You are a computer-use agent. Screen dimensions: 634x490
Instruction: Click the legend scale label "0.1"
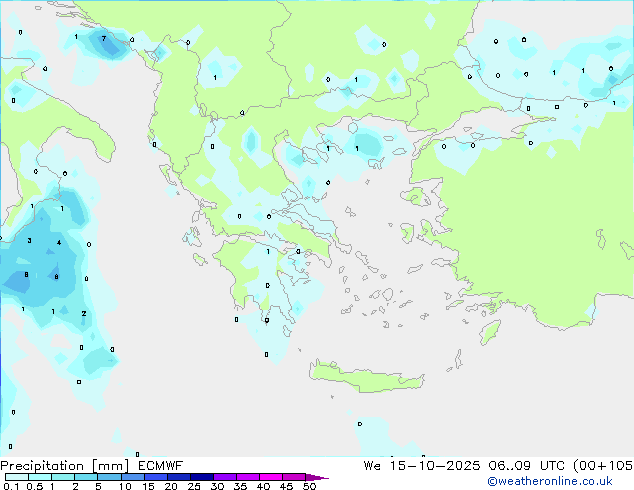(x=11, y=486)
